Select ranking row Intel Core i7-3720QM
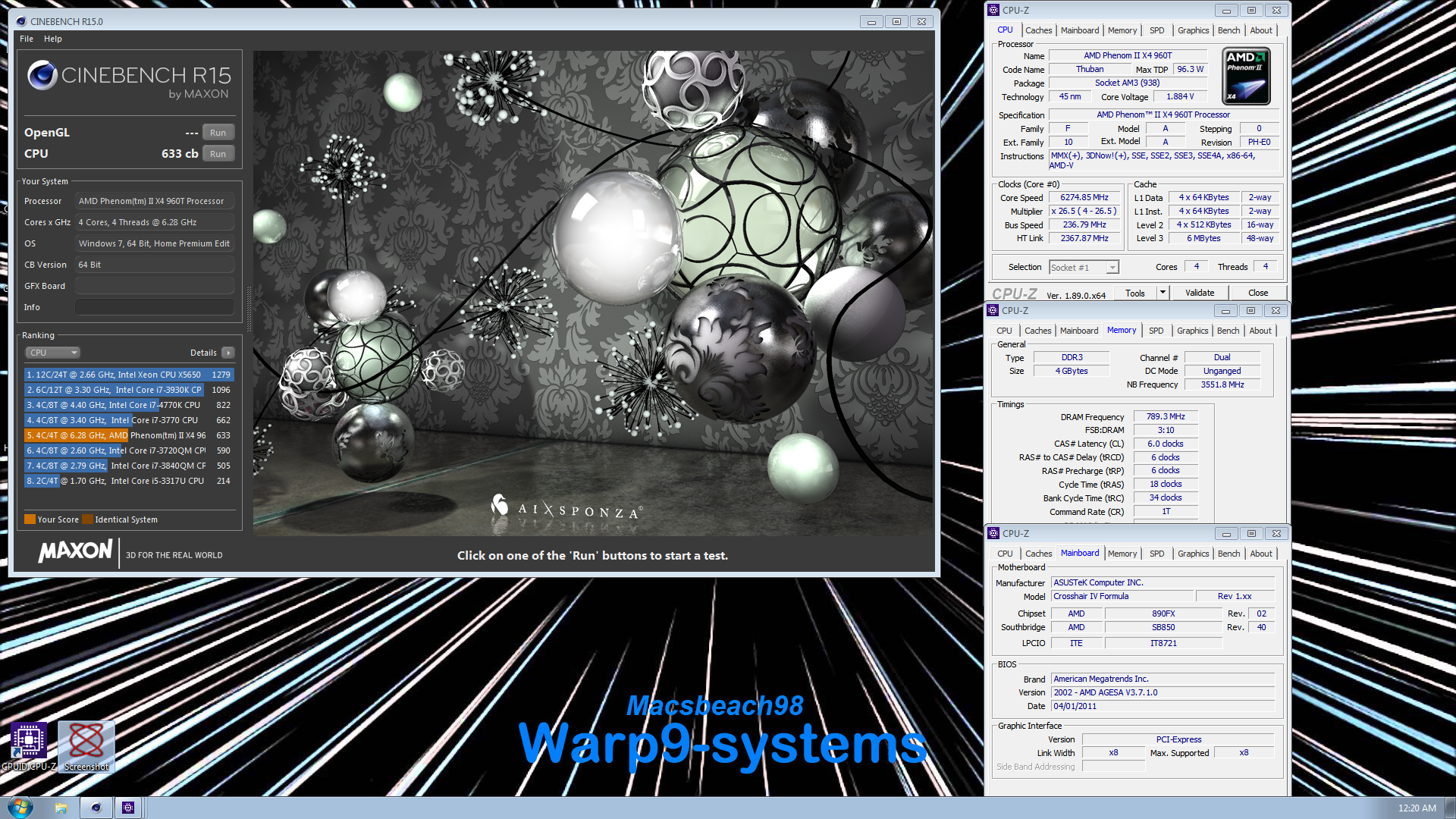 pos(129,450)
